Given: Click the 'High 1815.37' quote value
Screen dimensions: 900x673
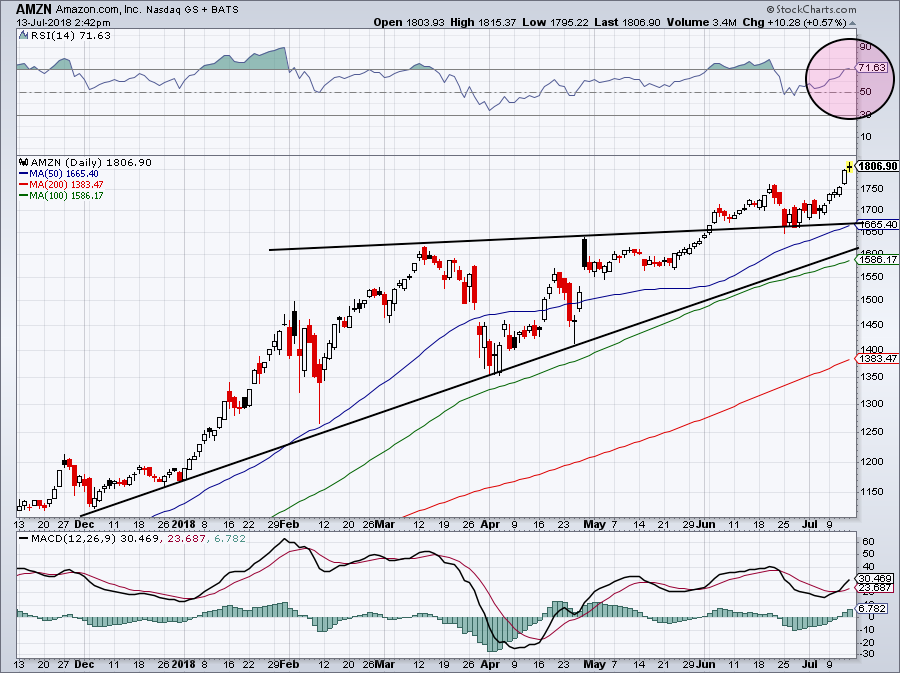Looking at the screenshot, I should point(483,22).
